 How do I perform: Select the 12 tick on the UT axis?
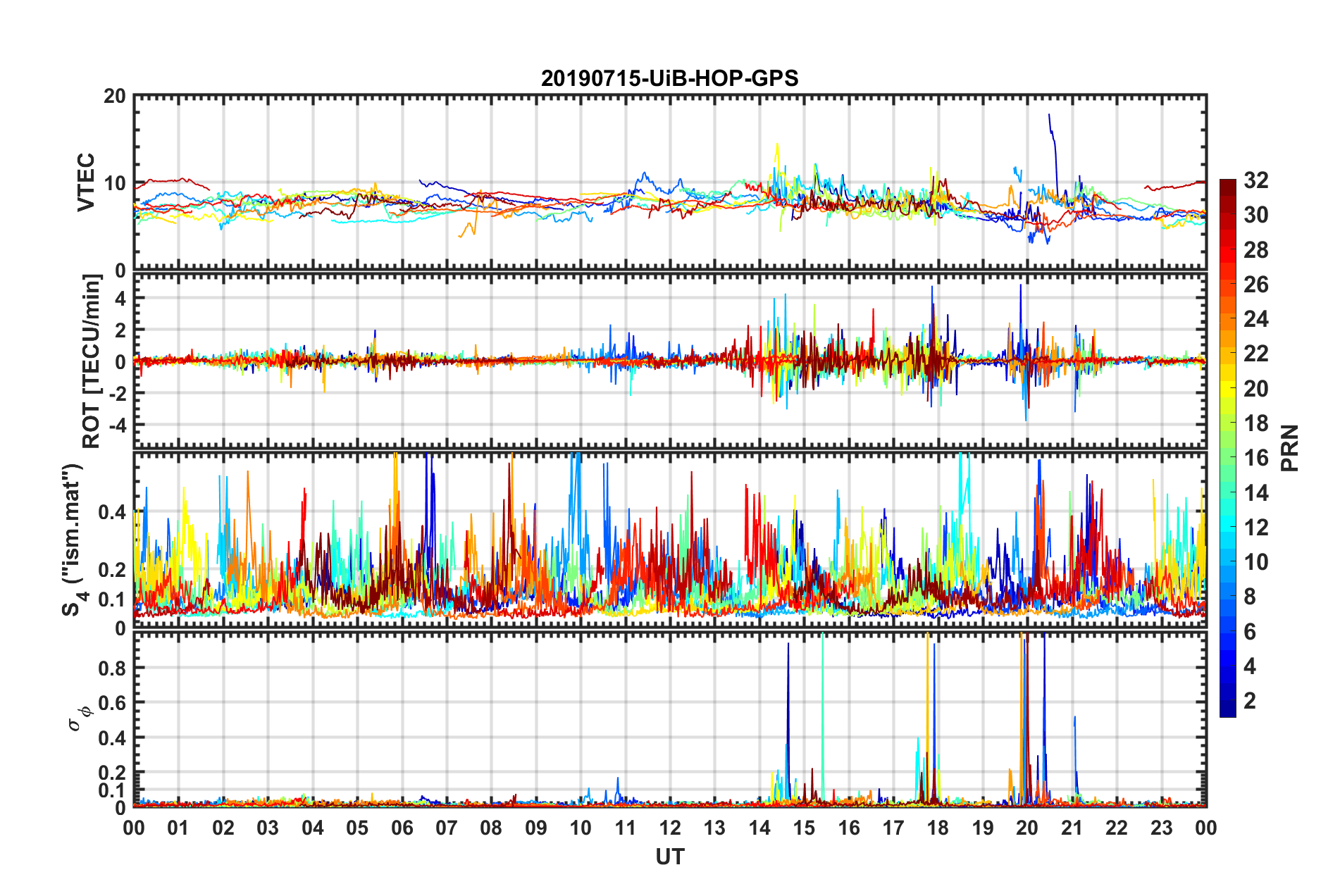(x=670, y=828)
